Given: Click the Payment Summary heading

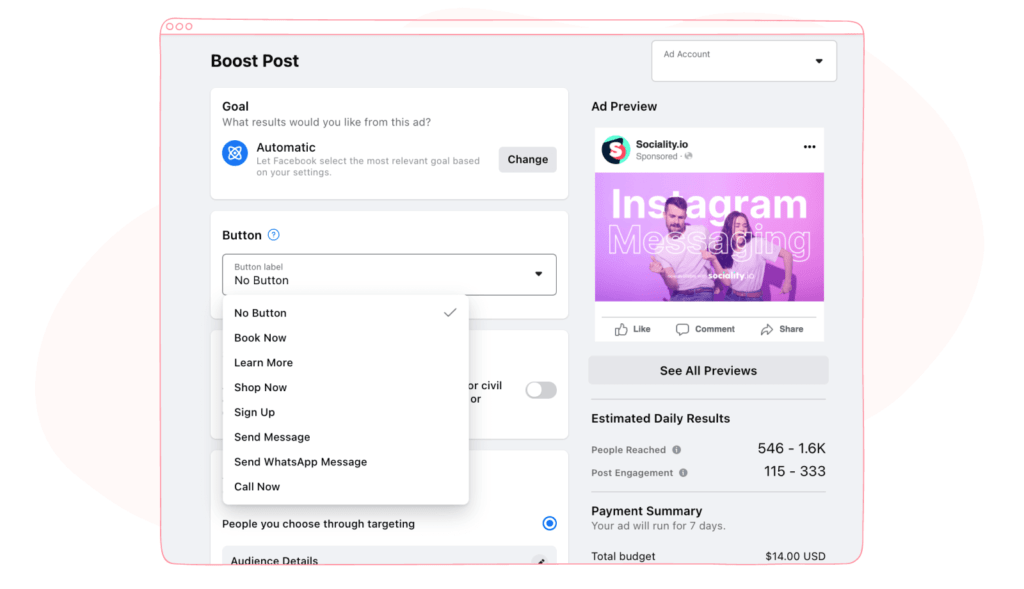Looking at the screenshot, I should [x=647, y=511].
